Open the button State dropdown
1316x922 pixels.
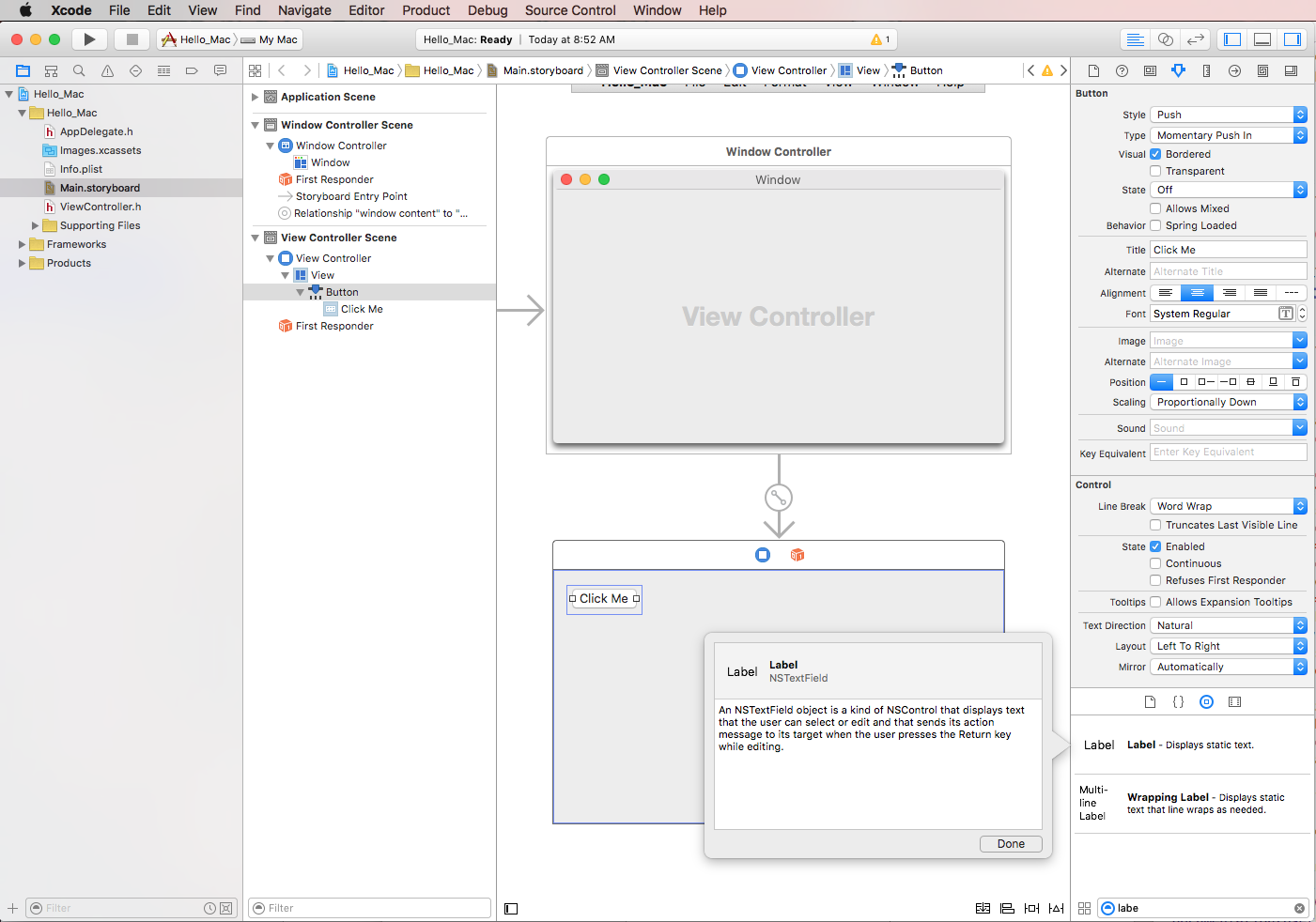coord(1228,190)
